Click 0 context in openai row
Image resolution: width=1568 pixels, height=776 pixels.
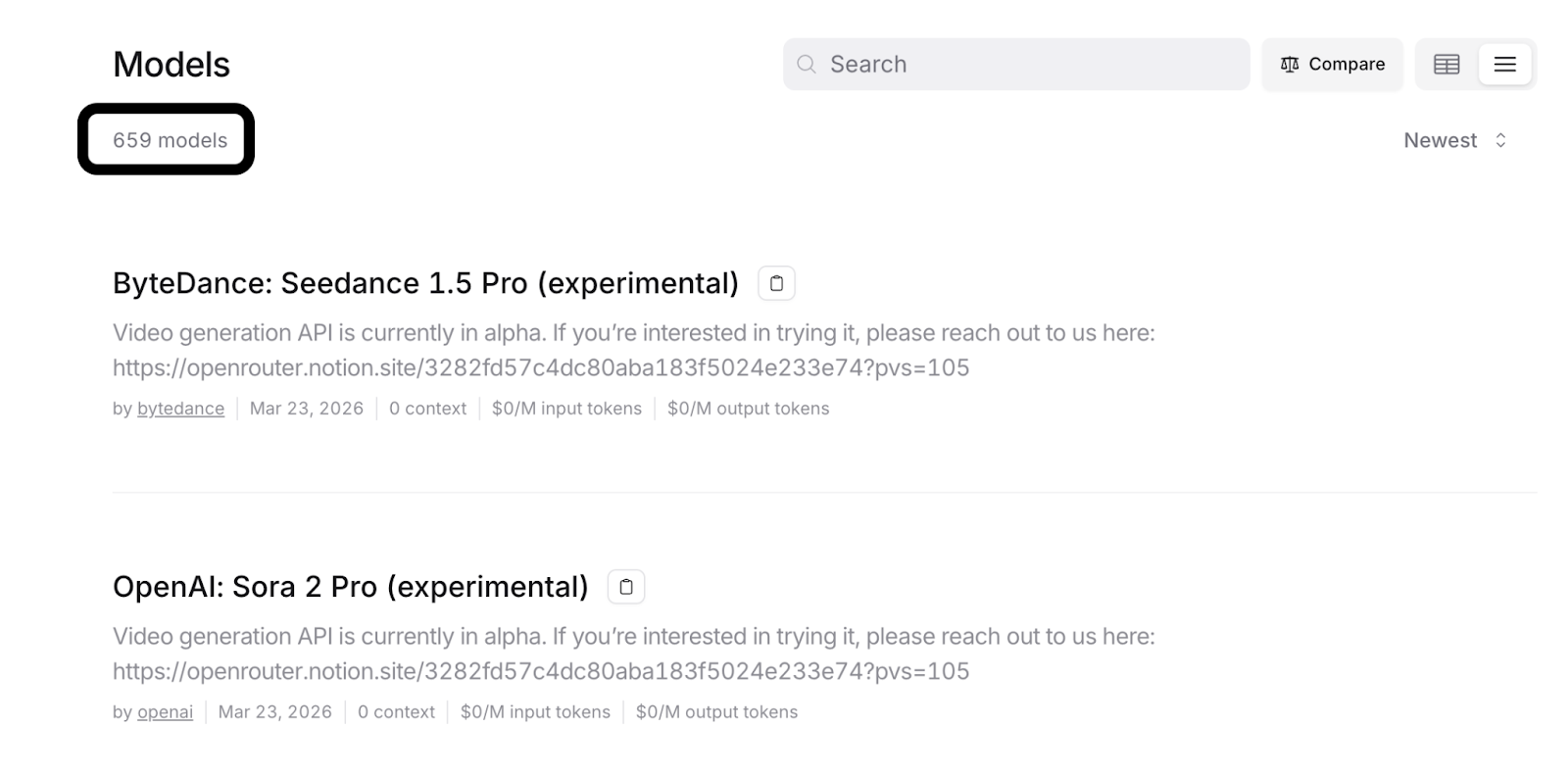396,712
